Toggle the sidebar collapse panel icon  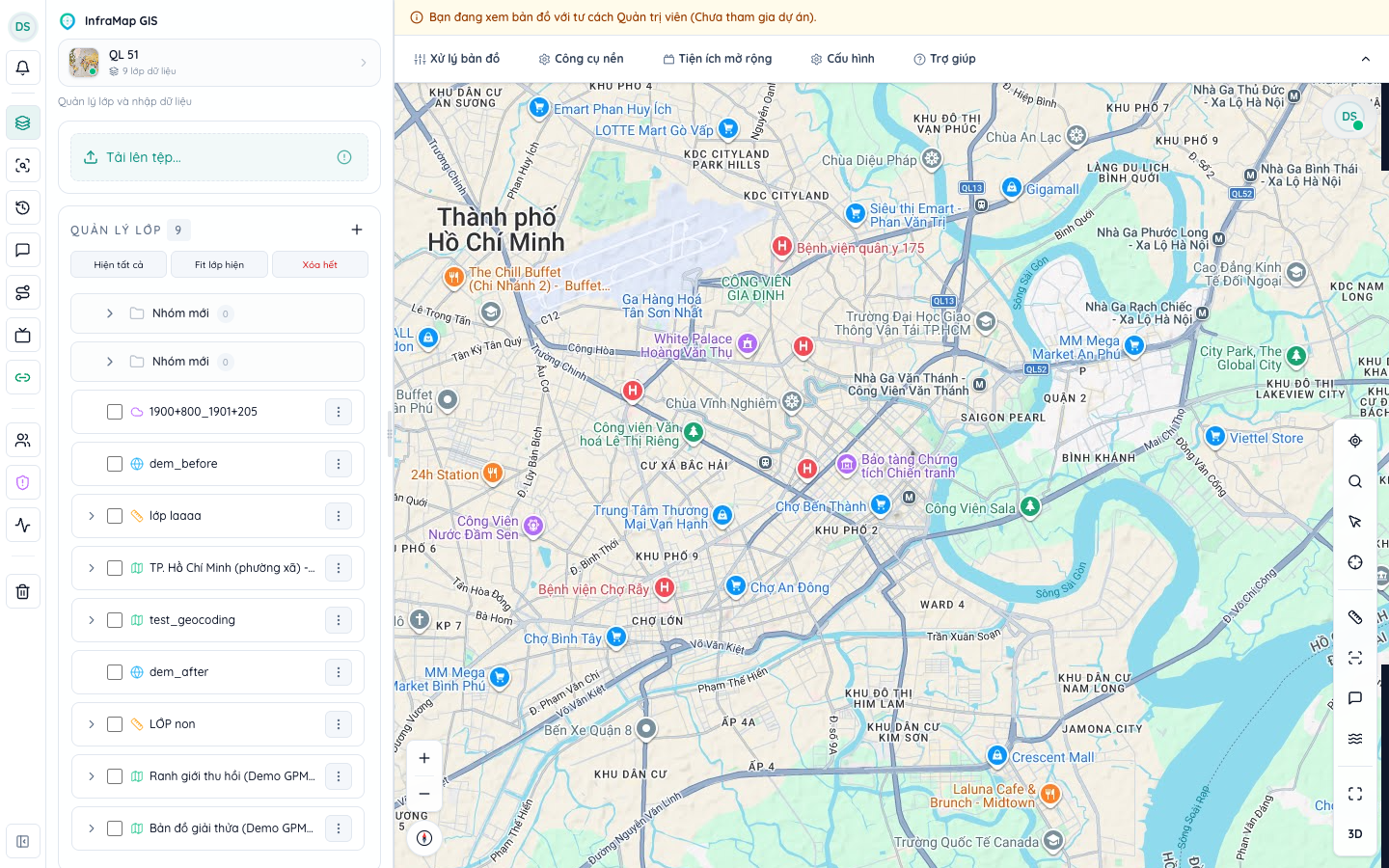point(22,841)
